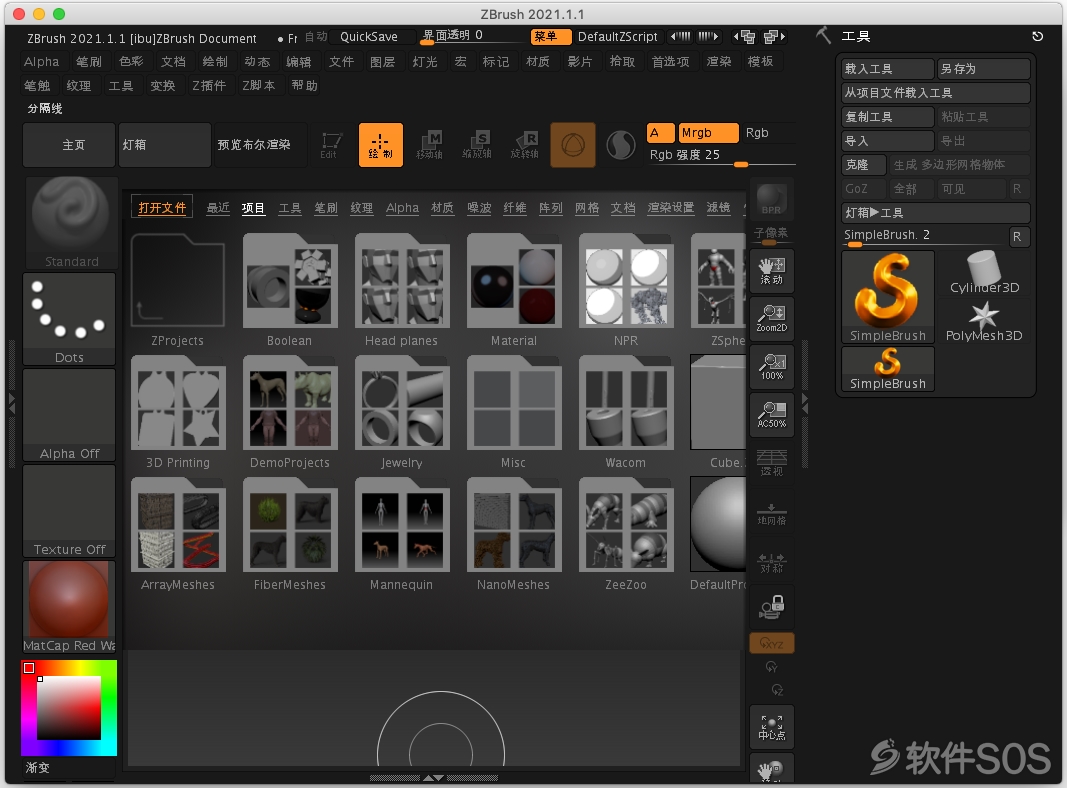Select the Cylinder3D tool icon
This screenshot has width=1067, height=788.
984,273
